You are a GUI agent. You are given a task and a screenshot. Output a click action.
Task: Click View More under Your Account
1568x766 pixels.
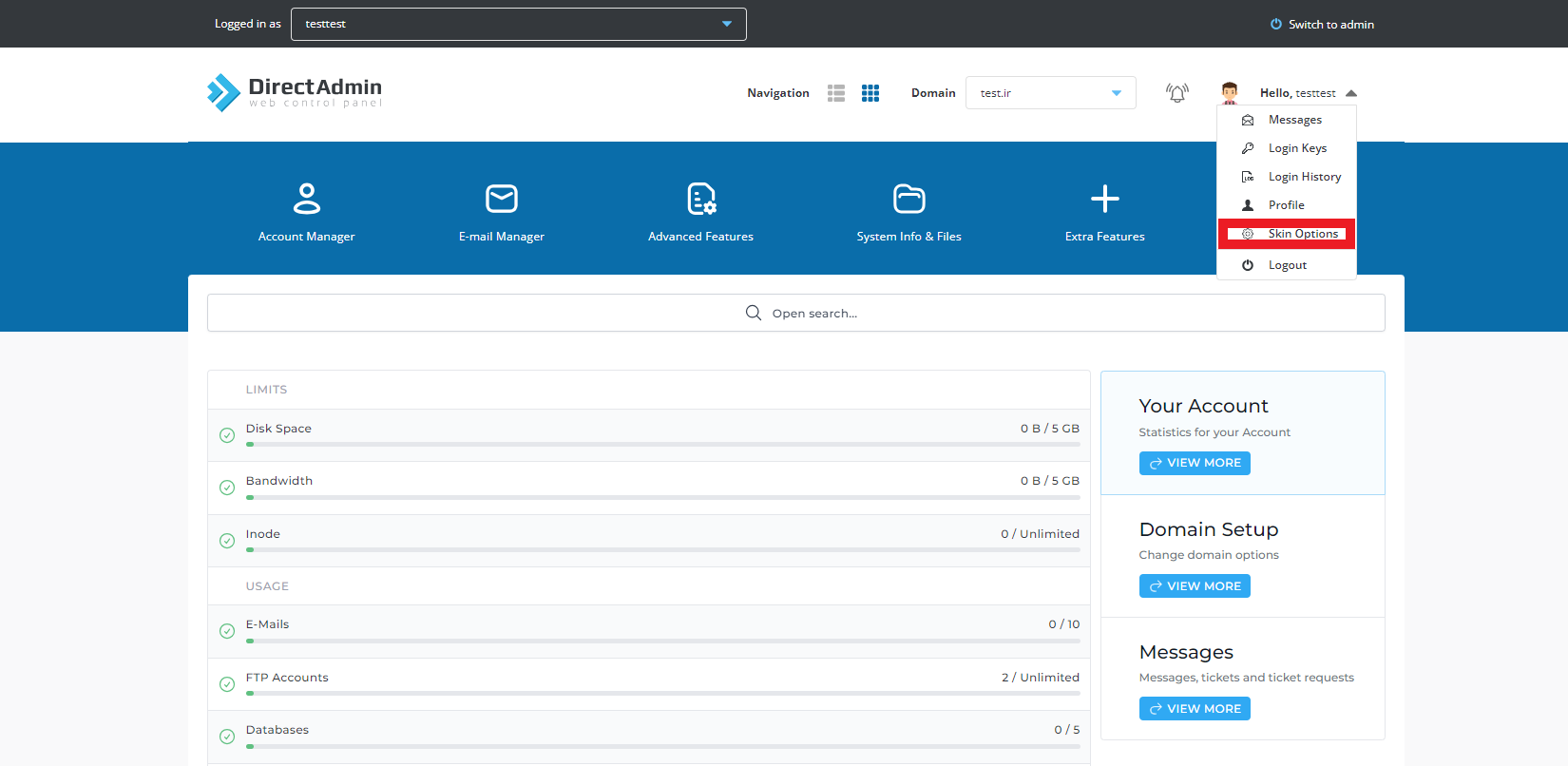pyautogui.click(x=1195, y=463)
